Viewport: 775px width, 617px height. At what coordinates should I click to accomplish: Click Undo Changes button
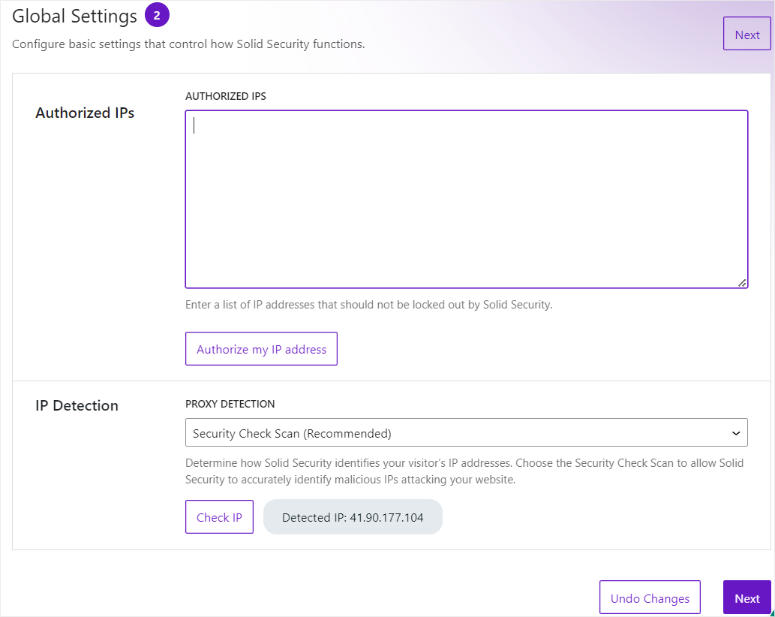coord(649,597)
